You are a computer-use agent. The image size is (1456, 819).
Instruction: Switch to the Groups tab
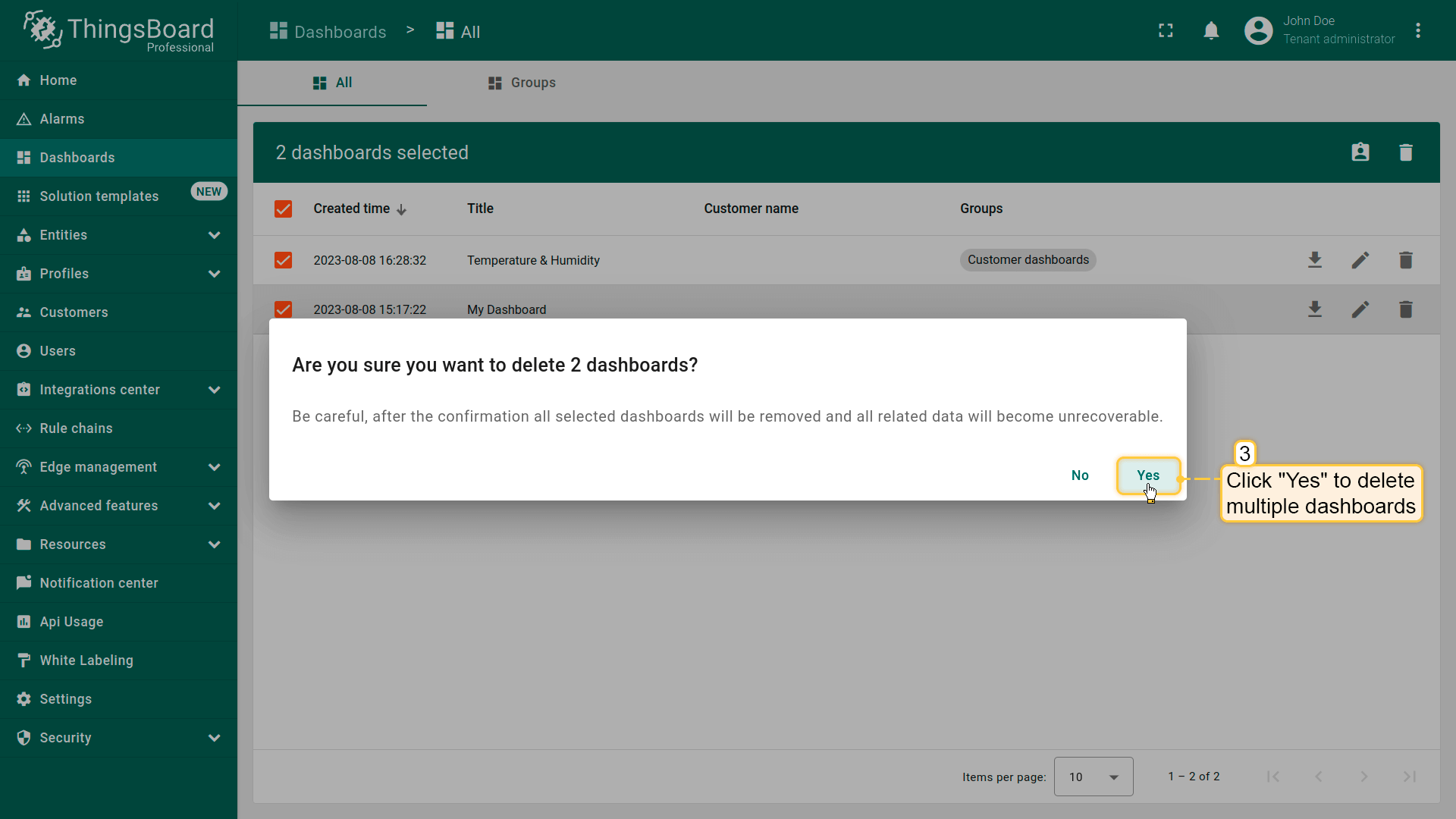coord(522,83)
